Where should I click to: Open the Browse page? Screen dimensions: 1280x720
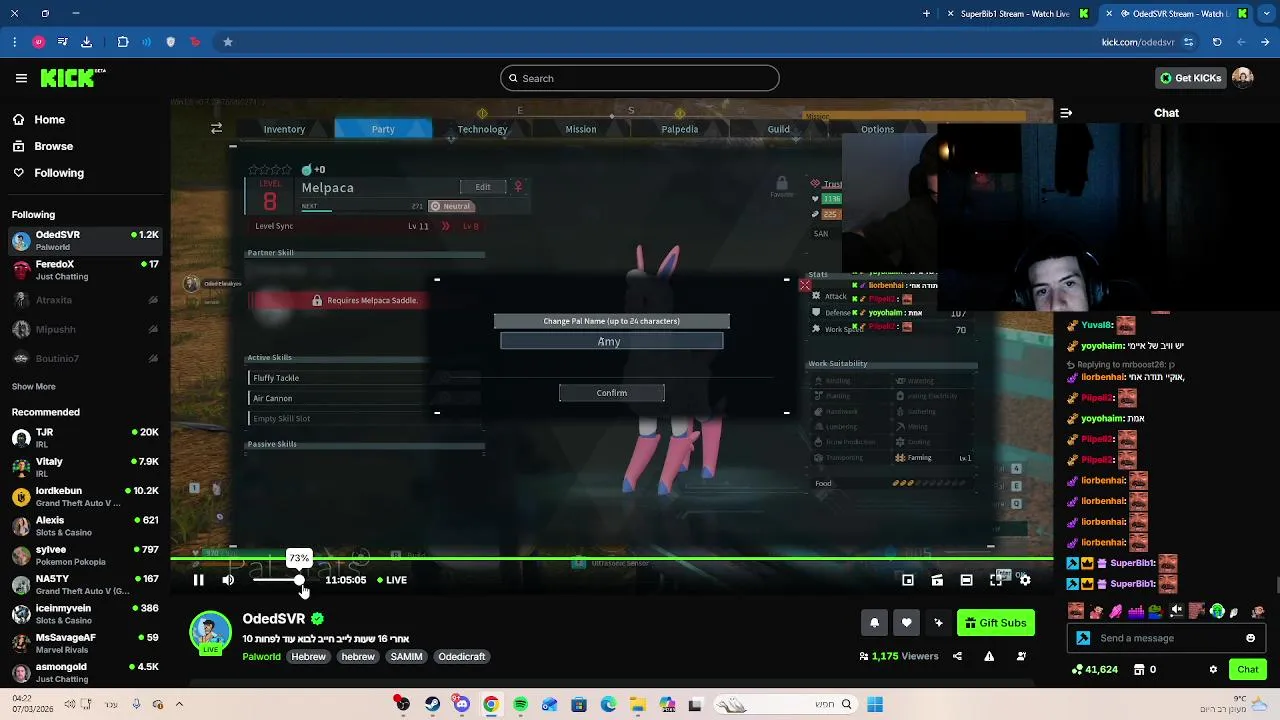click(53, 146)
